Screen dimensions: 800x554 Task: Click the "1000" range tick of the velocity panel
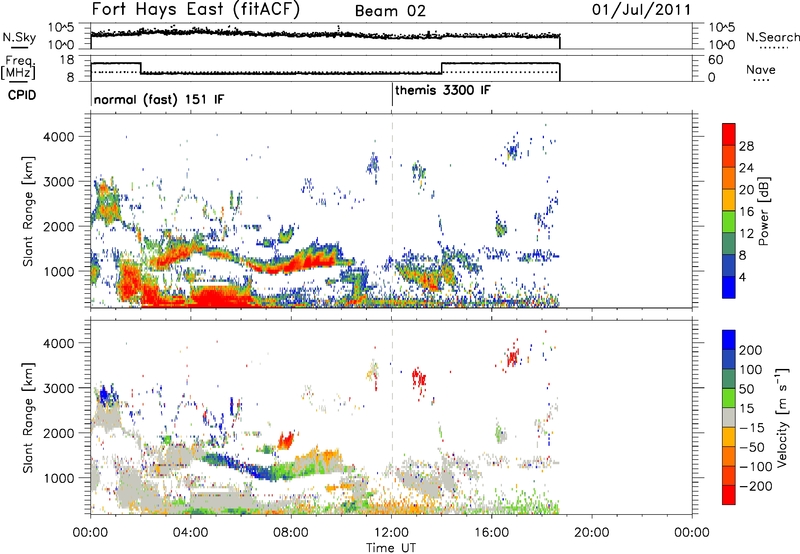click(x=58, y=478)
